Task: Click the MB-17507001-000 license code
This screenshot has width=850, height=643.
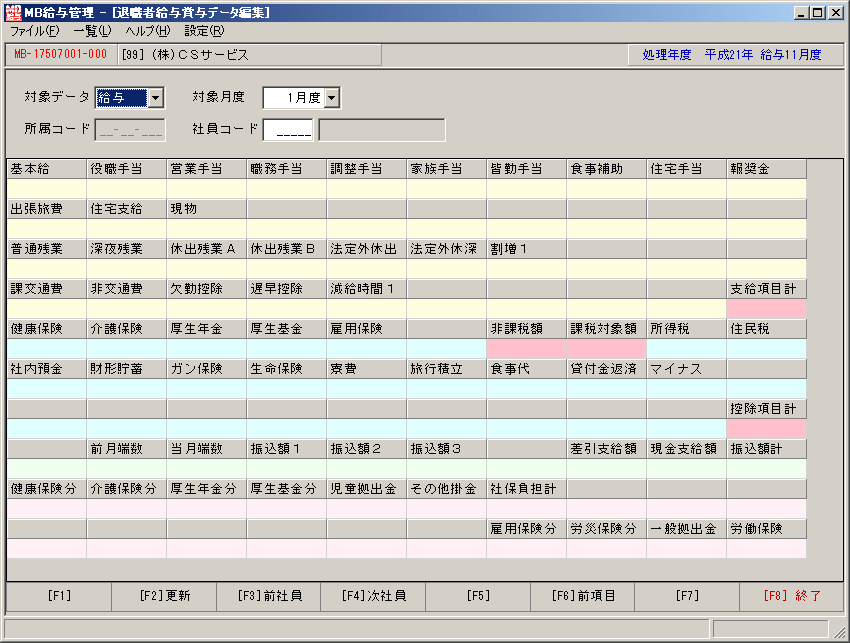Action: point(61,54)
